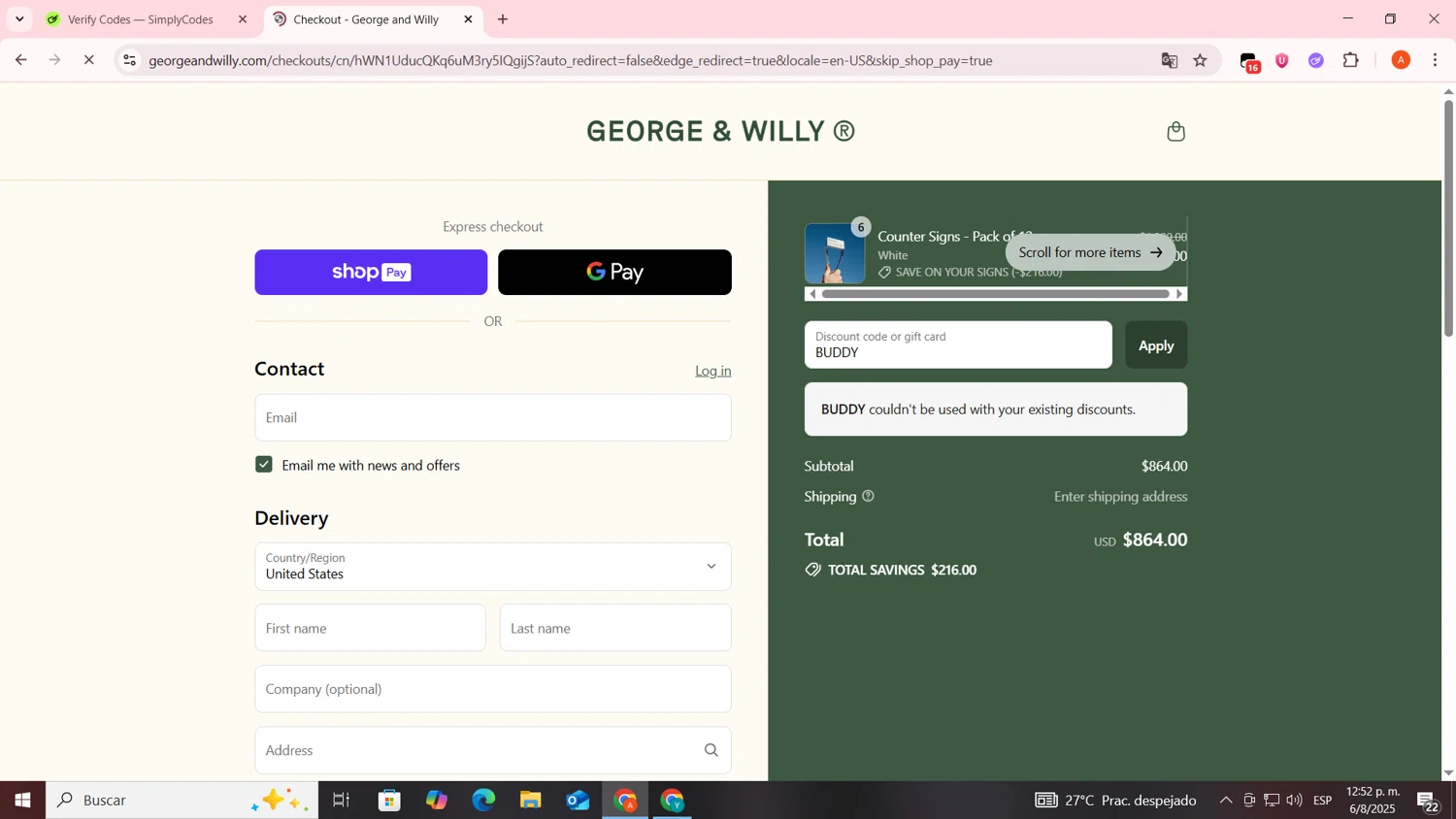1456x819 pixels.
Task: Click the address search magnifier icon
Action: (711, 750)
